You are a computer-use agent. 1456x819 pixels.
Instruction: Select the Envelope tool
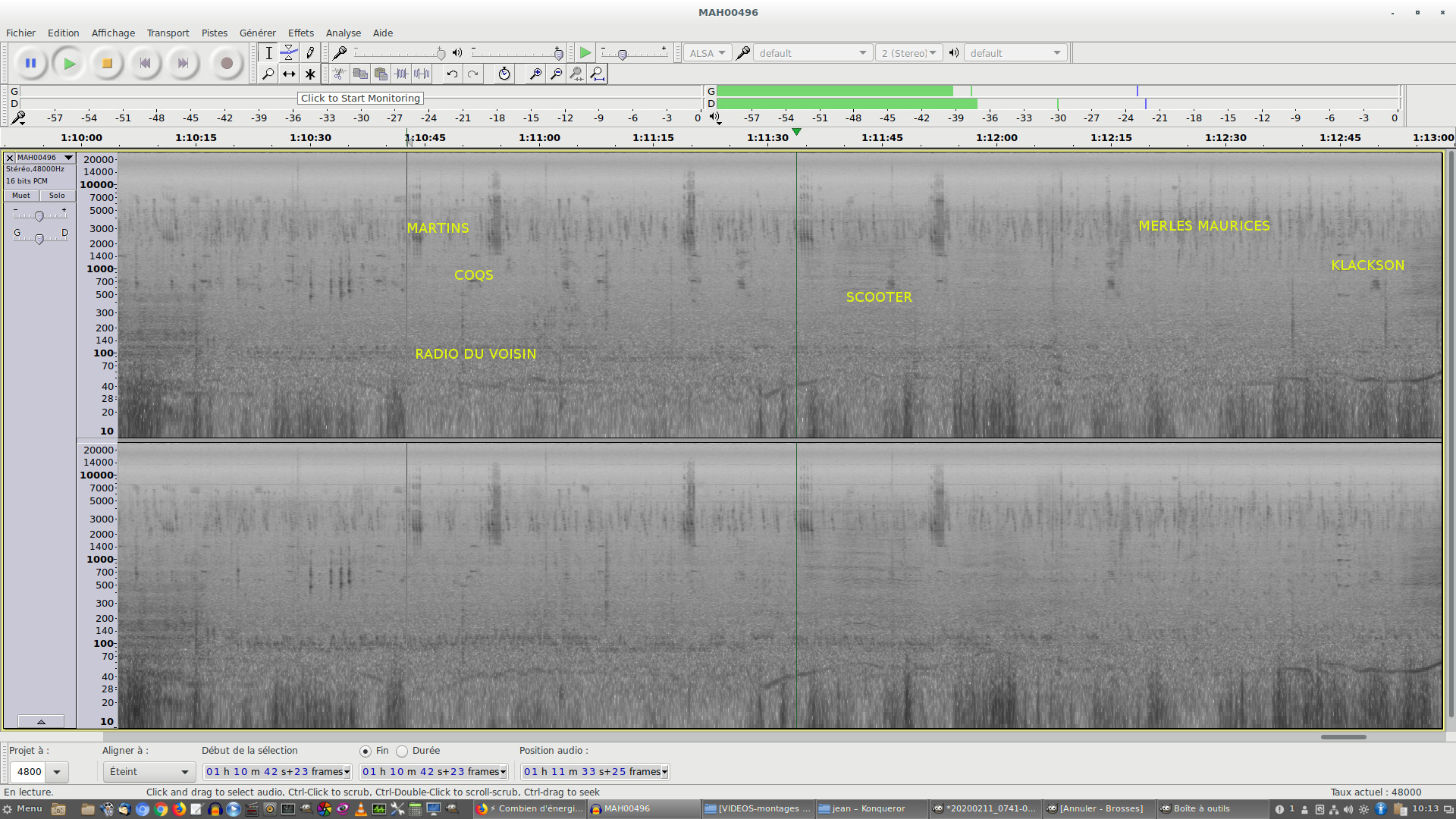coord(289,52)
